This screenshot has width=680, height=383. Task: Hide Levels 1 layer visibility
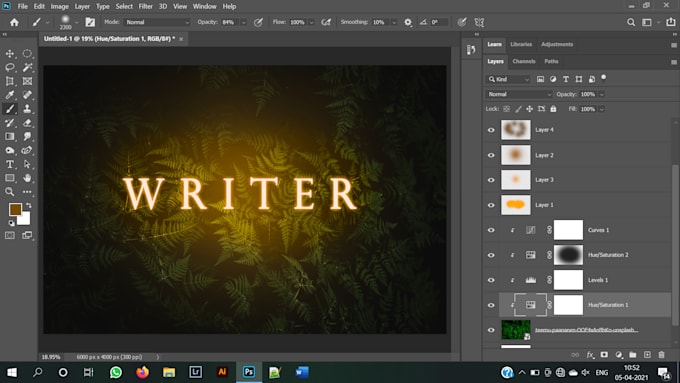[491, 280]
